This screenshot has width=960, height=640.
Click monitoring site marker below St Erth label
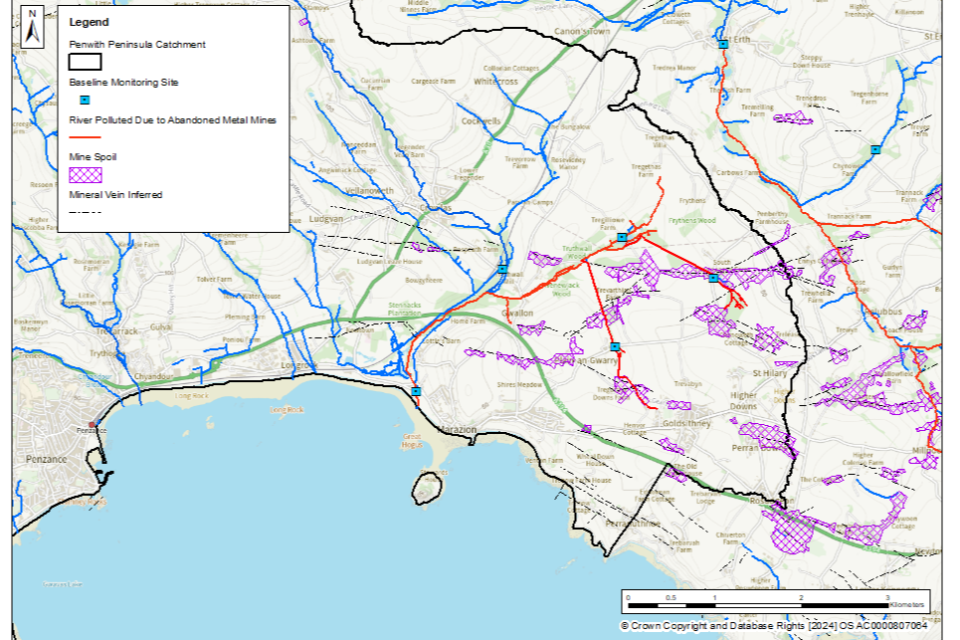click(x=722, y=45)
